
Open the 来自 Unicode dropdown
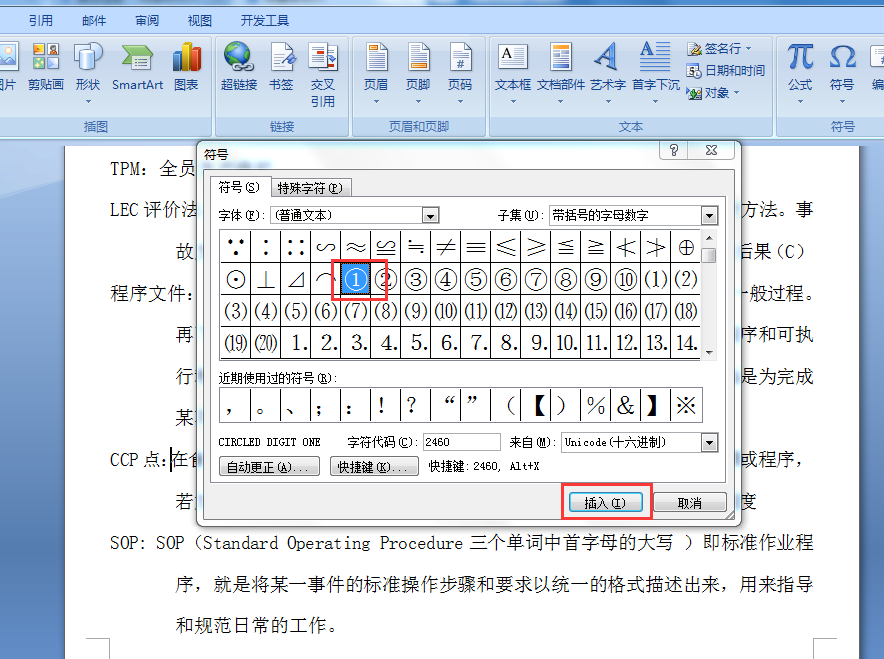[x=709, y=443]
